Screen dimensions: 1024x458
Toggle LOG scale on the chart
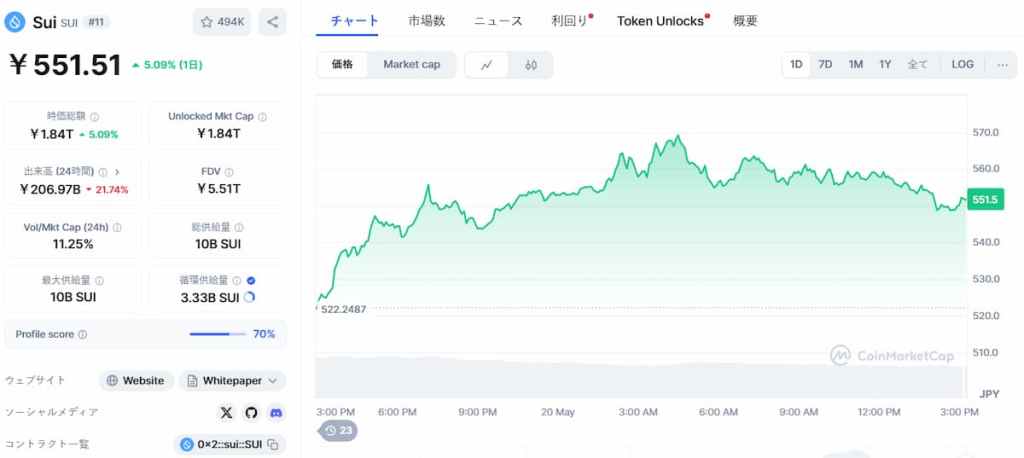[x=962, y=65]
